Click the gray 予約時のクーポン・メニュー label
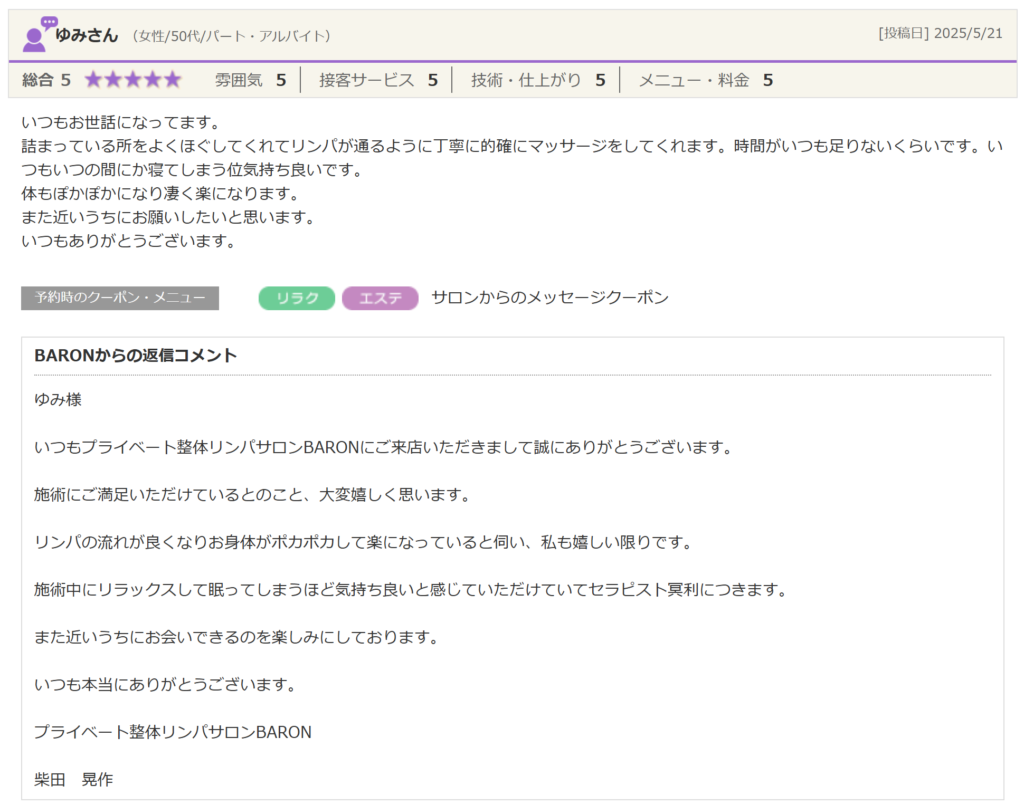This screenshot has width=1024, height=805. (120, 298)
